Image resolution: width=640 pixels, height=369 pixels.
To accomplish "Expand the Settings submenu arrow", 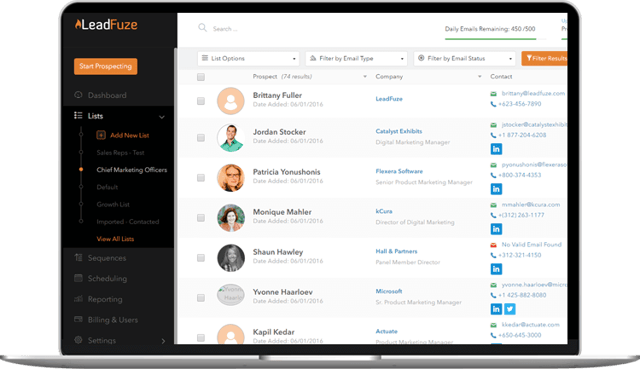I will pyautogui.click(x=163, y=340).
